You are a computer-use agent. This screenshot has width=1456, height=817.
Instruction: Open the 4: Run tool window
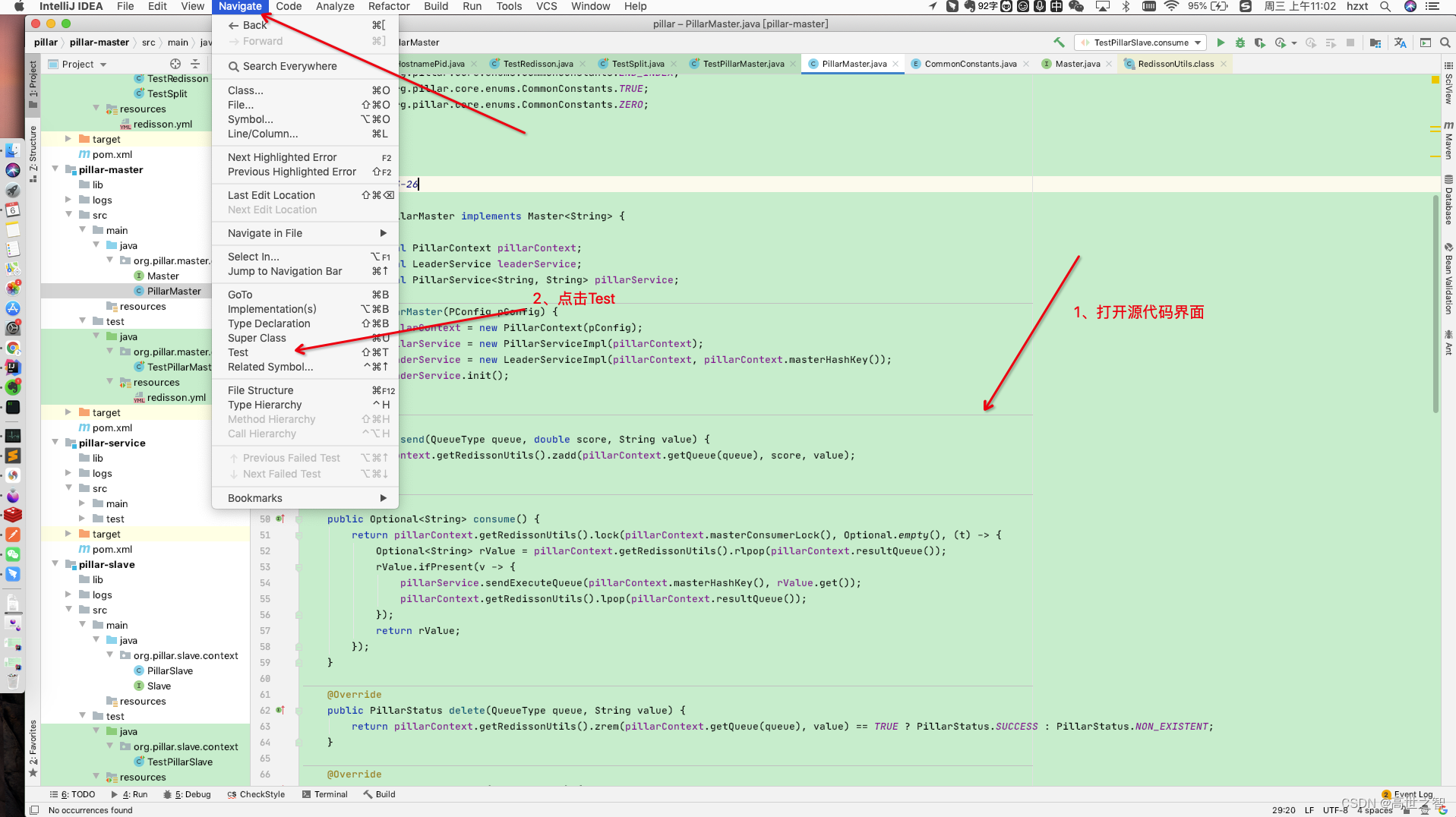coord(130,794)
